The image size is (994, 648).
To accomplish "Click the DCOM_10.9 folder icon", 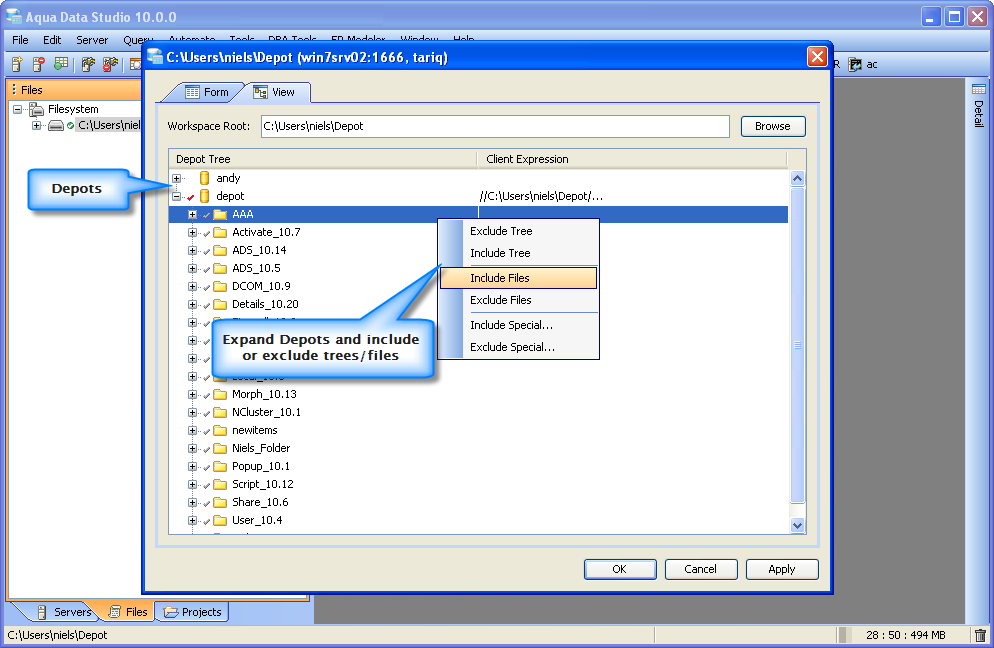I will coord(220,286).
